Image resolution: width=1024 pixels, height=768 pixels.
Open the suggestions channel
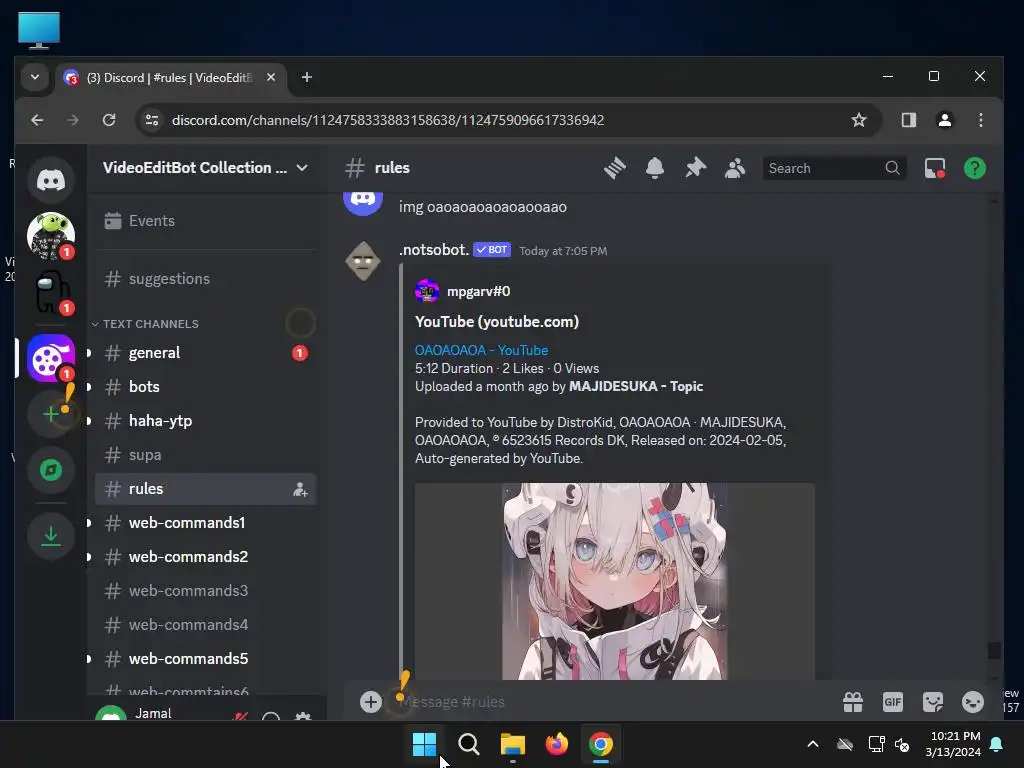click(205, 279)
